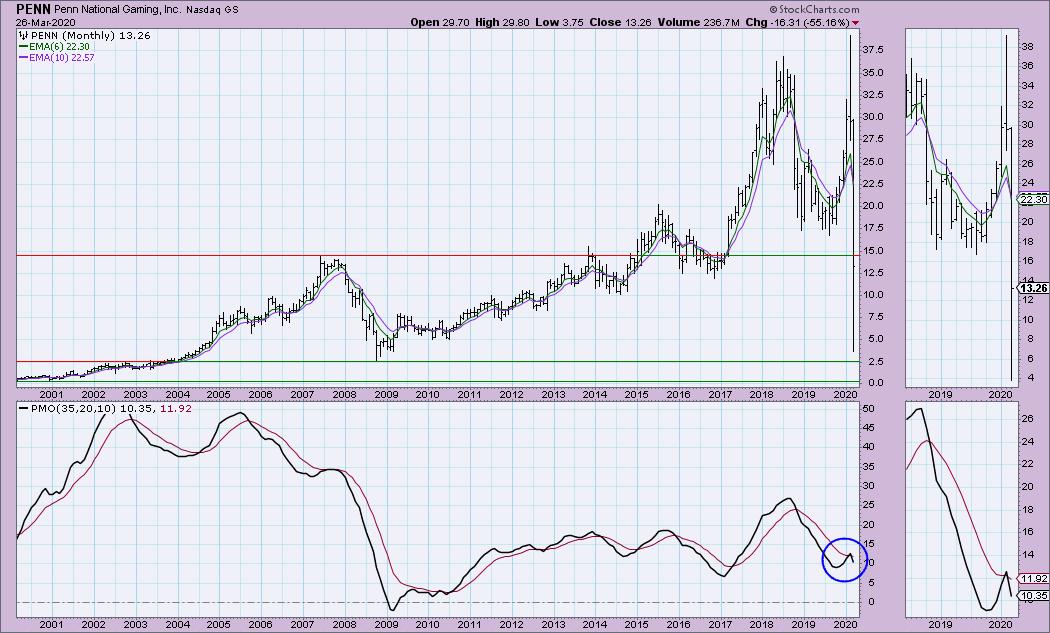1050x633 pixels.
Task: Click the 26-Mar-2020 date label
Action: tap(46, 22)
